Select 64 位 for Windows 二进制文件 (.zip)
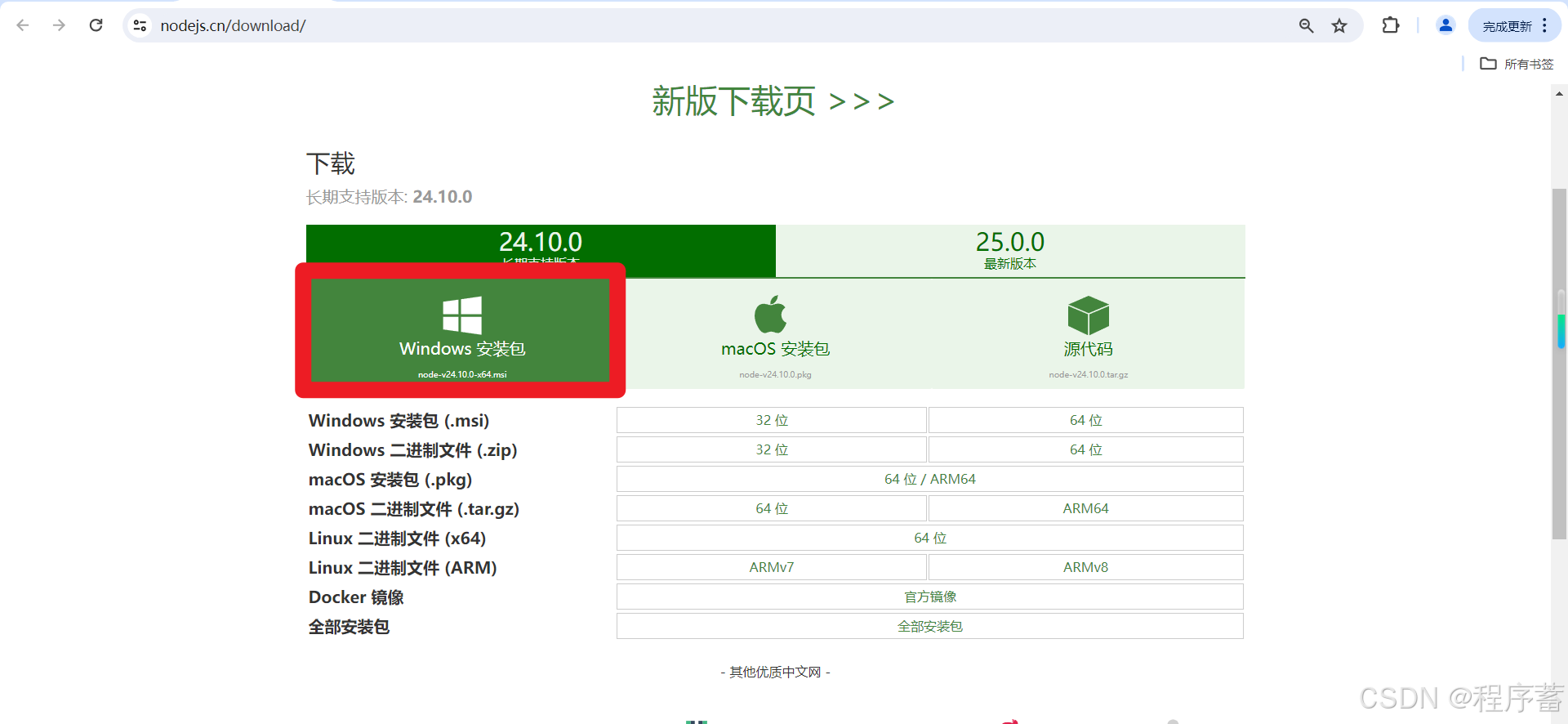1568x724 pixels. (1086, 449)
